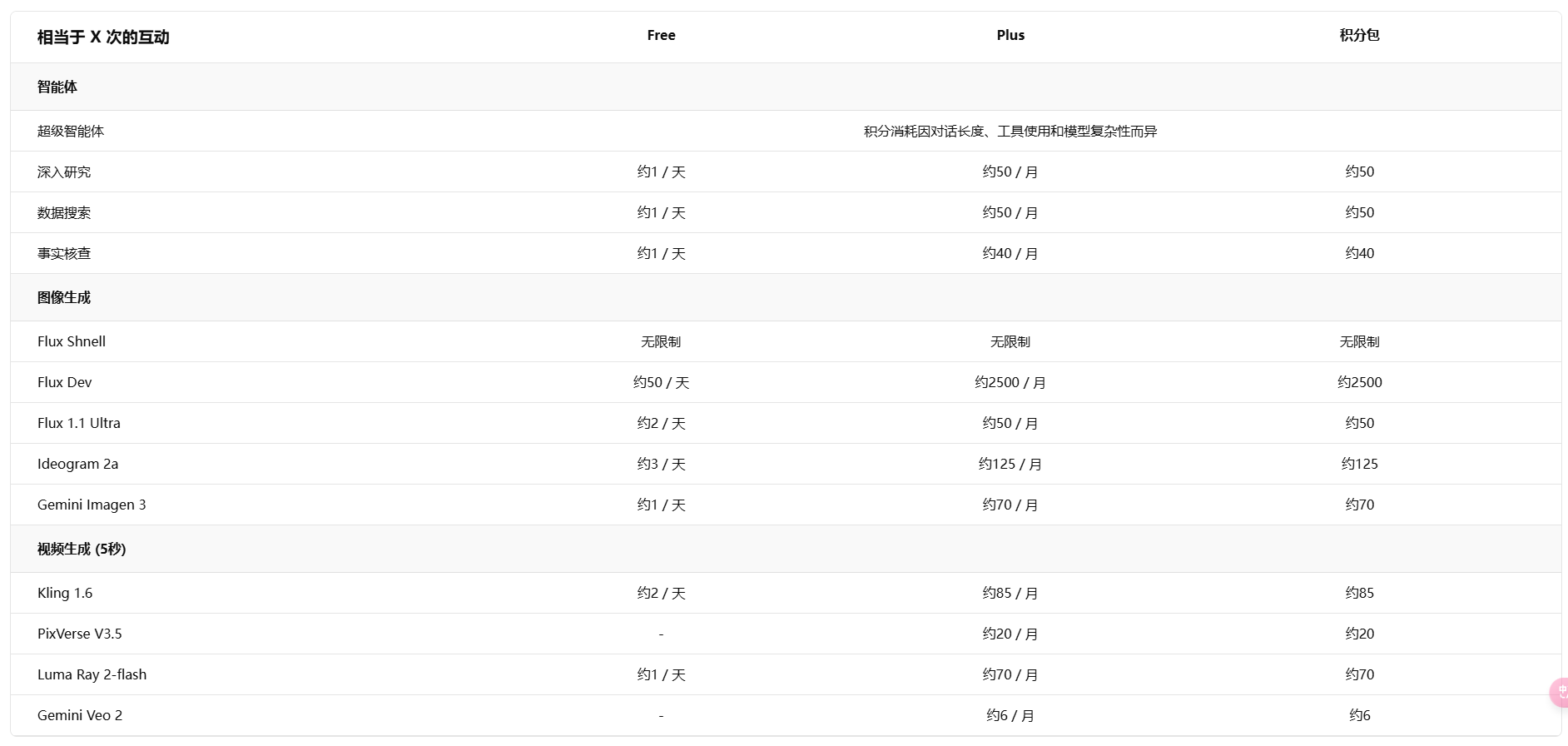Screen dimensions: 1568x746
Task: Click Ideogram 2a 积分包 value 约125
Action: [1359, 464]
